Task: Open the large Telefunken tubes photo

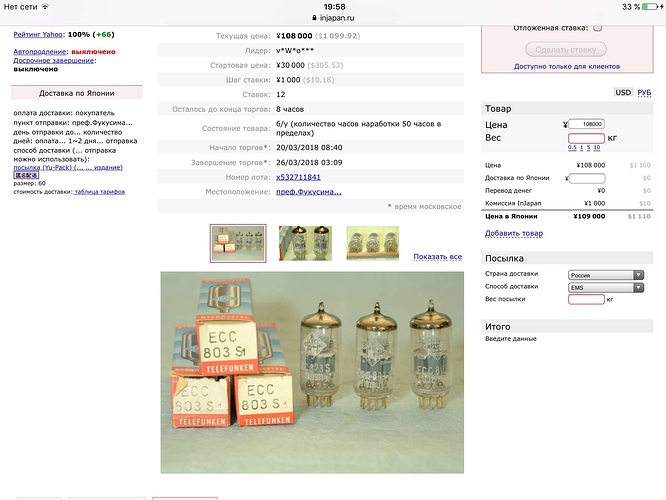Action: coord(312,373)
